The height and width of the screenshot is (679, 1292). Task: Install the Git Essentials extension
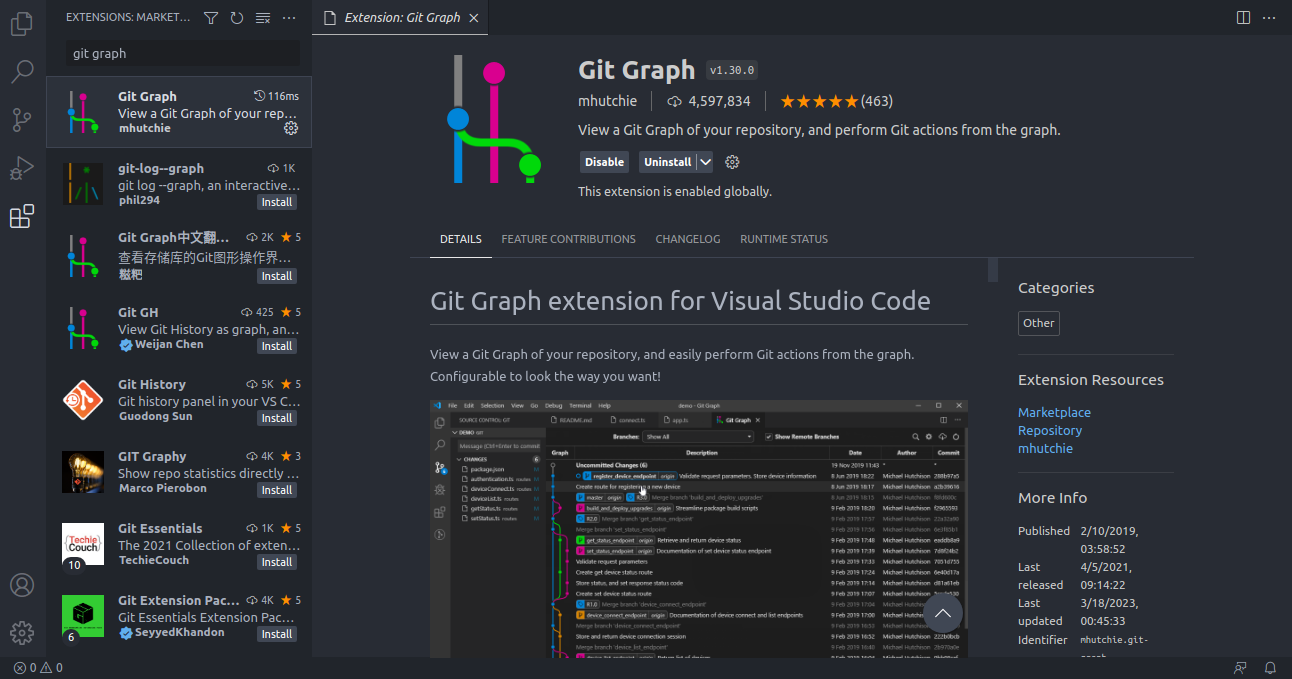click(277, 562)
